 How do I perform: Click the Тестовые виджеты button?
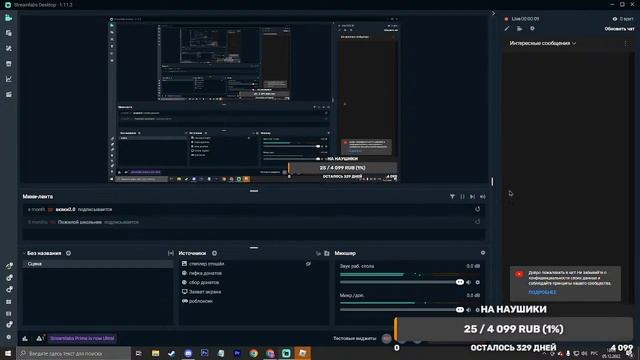click(354, 338)
